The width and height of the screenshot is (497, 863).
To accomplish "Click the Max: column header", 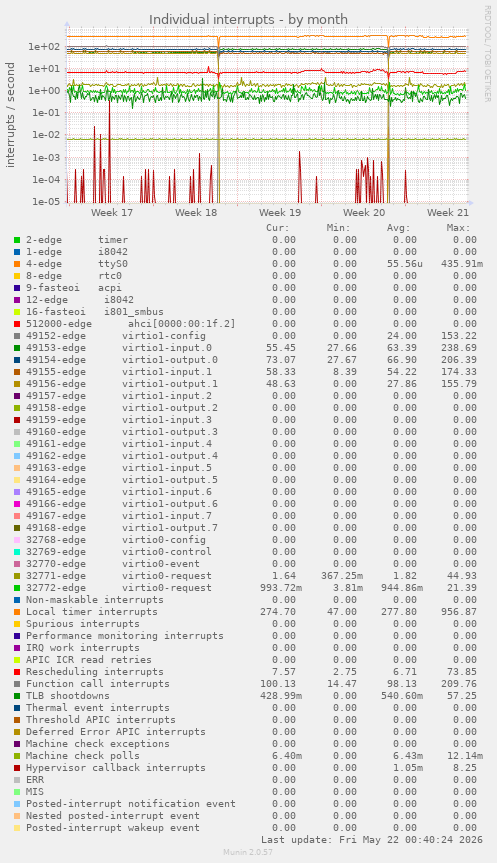I will [x=458, y=228].
